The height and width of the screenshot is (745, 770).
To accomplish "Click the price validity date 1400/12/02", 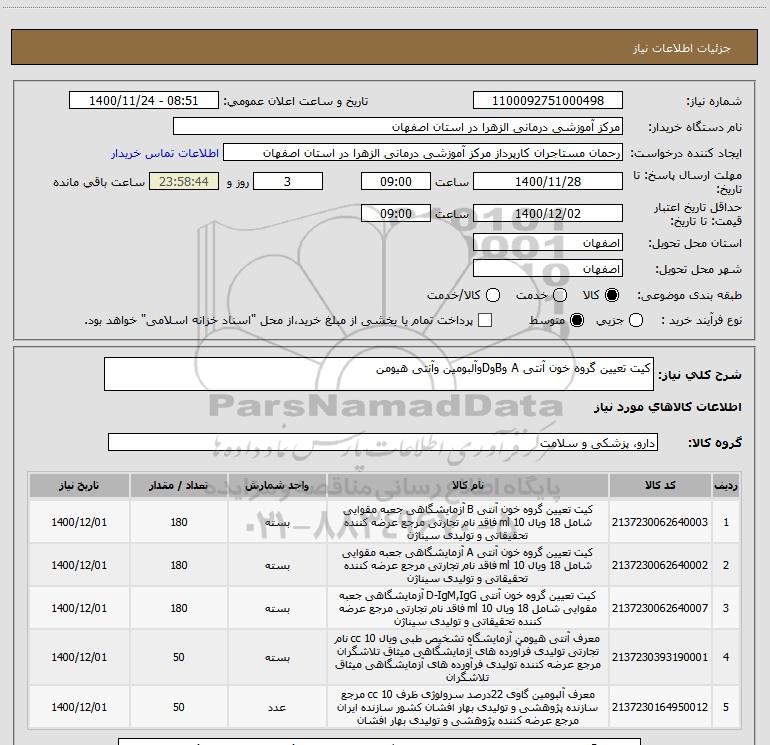I will 548,213.
